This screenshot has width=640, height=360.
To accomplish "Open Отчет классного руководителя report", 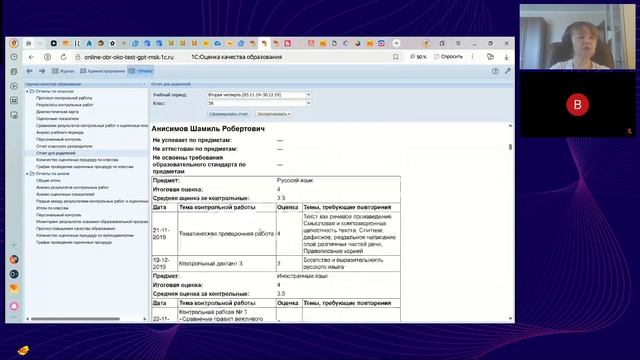I will (x=64, y=146).
